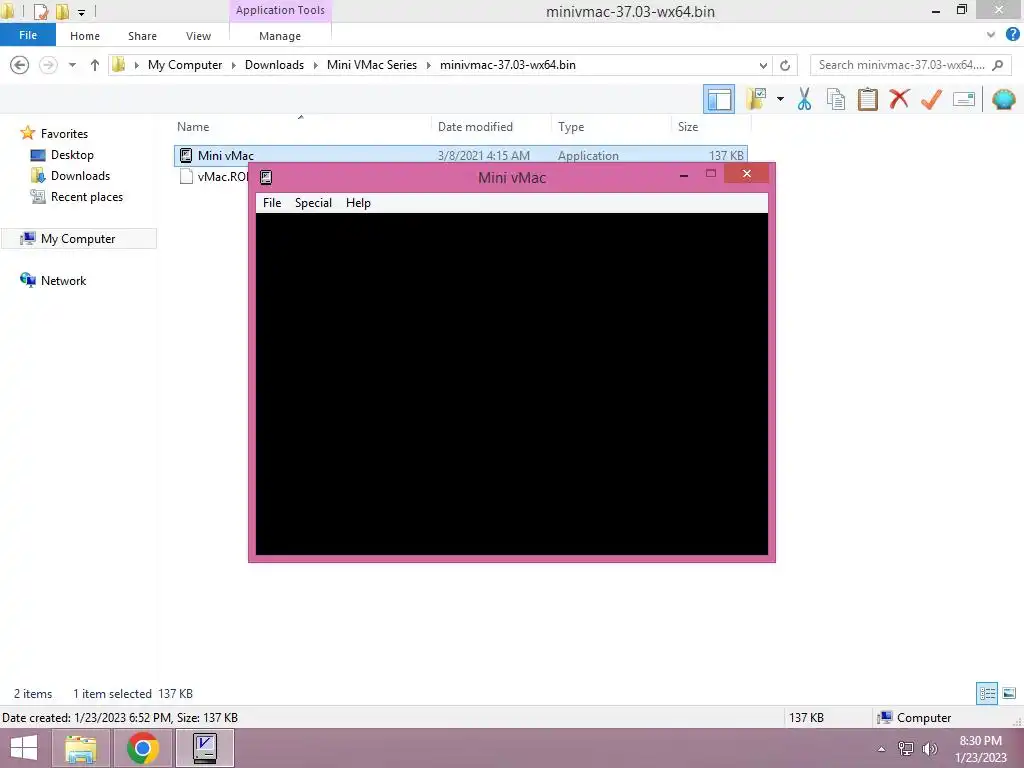Click the Mini vMac title bar icon

266,177
